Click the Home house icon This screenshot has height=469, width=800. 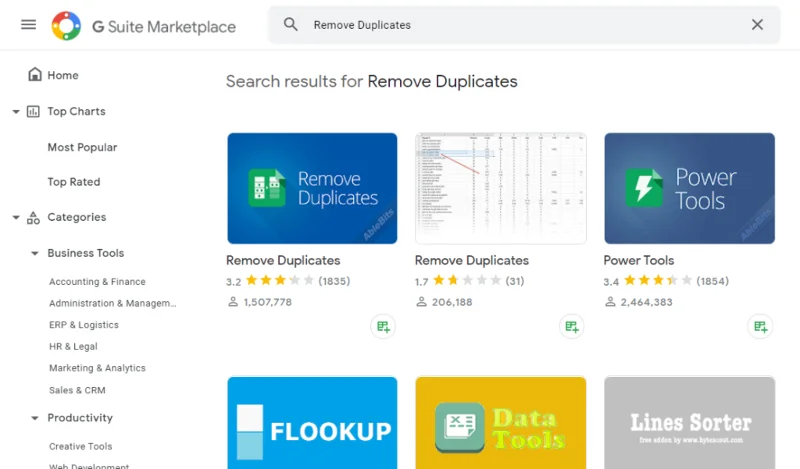[x=35, y=75]
